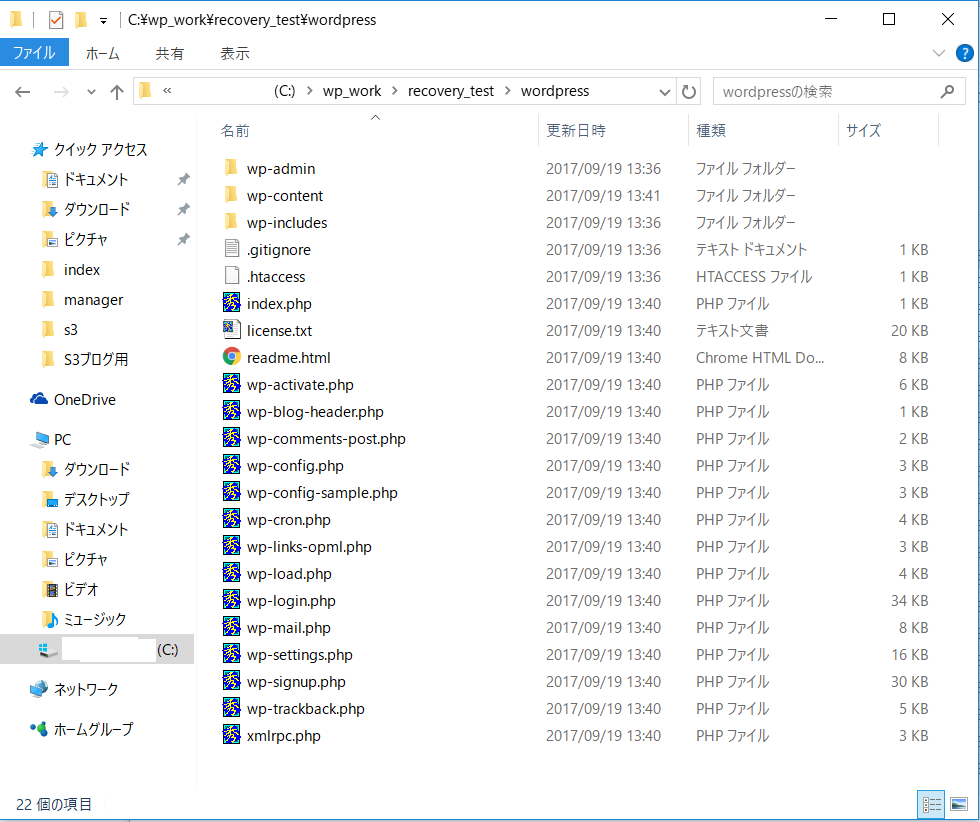
Task: Open the ホーム ribbon tab
Action: 102,54
